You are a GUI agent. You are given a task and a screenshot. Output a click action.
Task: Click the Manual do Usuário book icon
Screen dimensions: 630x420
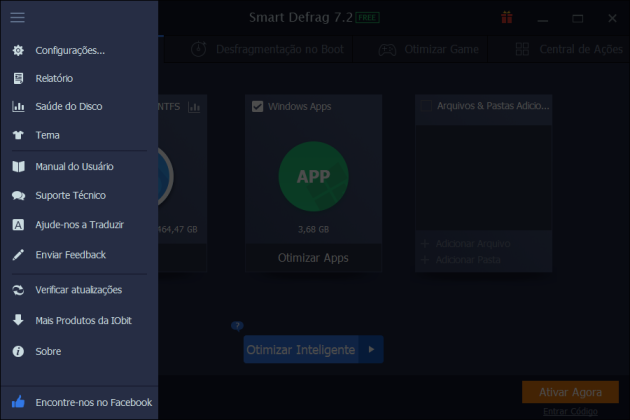(x=18, y=166)
